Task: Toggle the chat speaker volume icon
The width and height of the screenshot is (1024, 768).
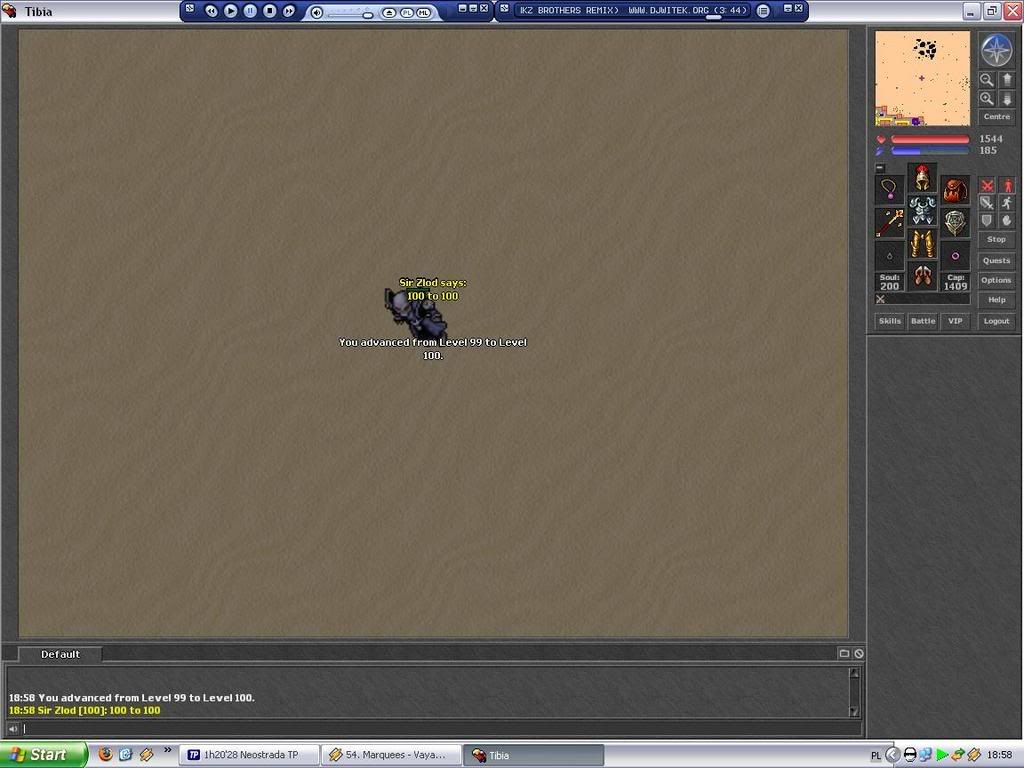Action: (x=13, y=729)
